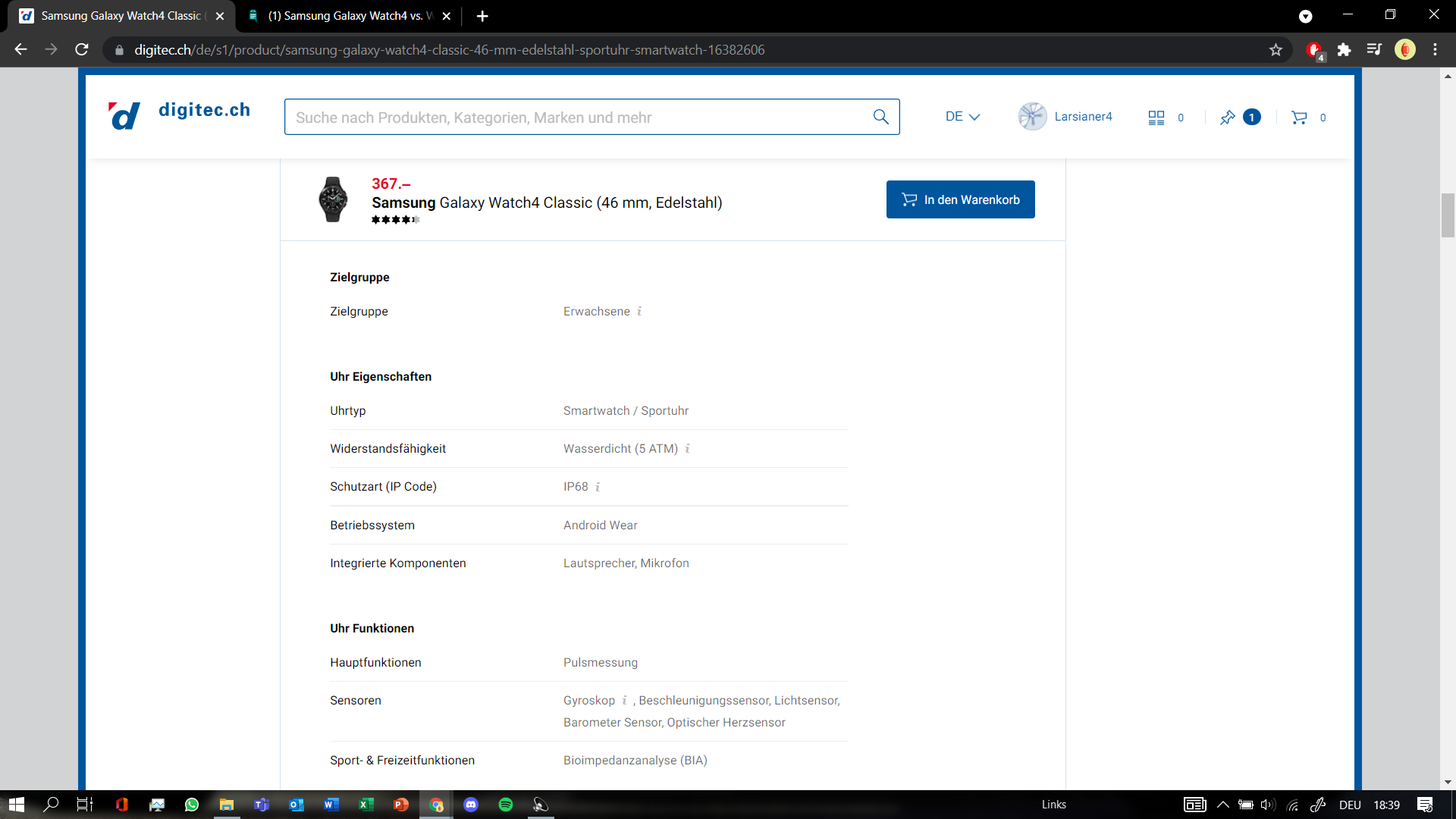Screen dimensions: 1456x819
Task: Show hidden system tray icons
Action: point(1222,805)
